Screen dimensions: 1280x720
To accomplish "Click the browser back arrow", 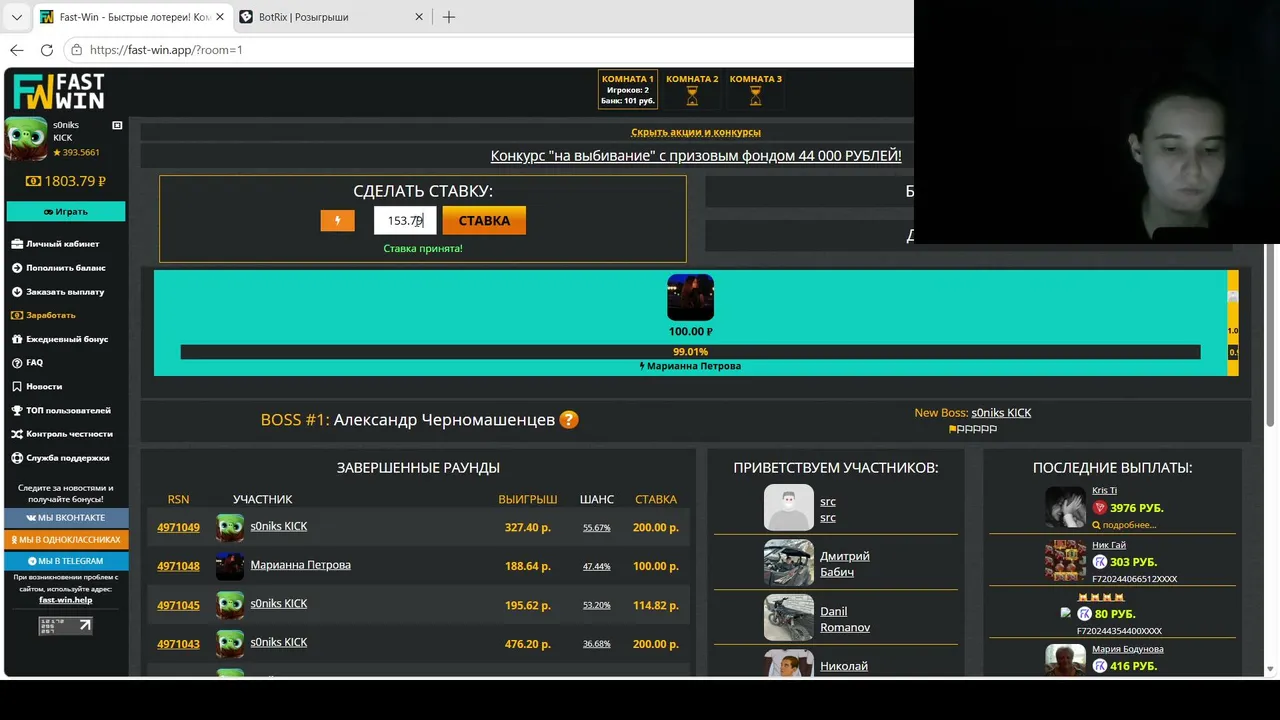I will pyautogui.click(x=17, y=50).
